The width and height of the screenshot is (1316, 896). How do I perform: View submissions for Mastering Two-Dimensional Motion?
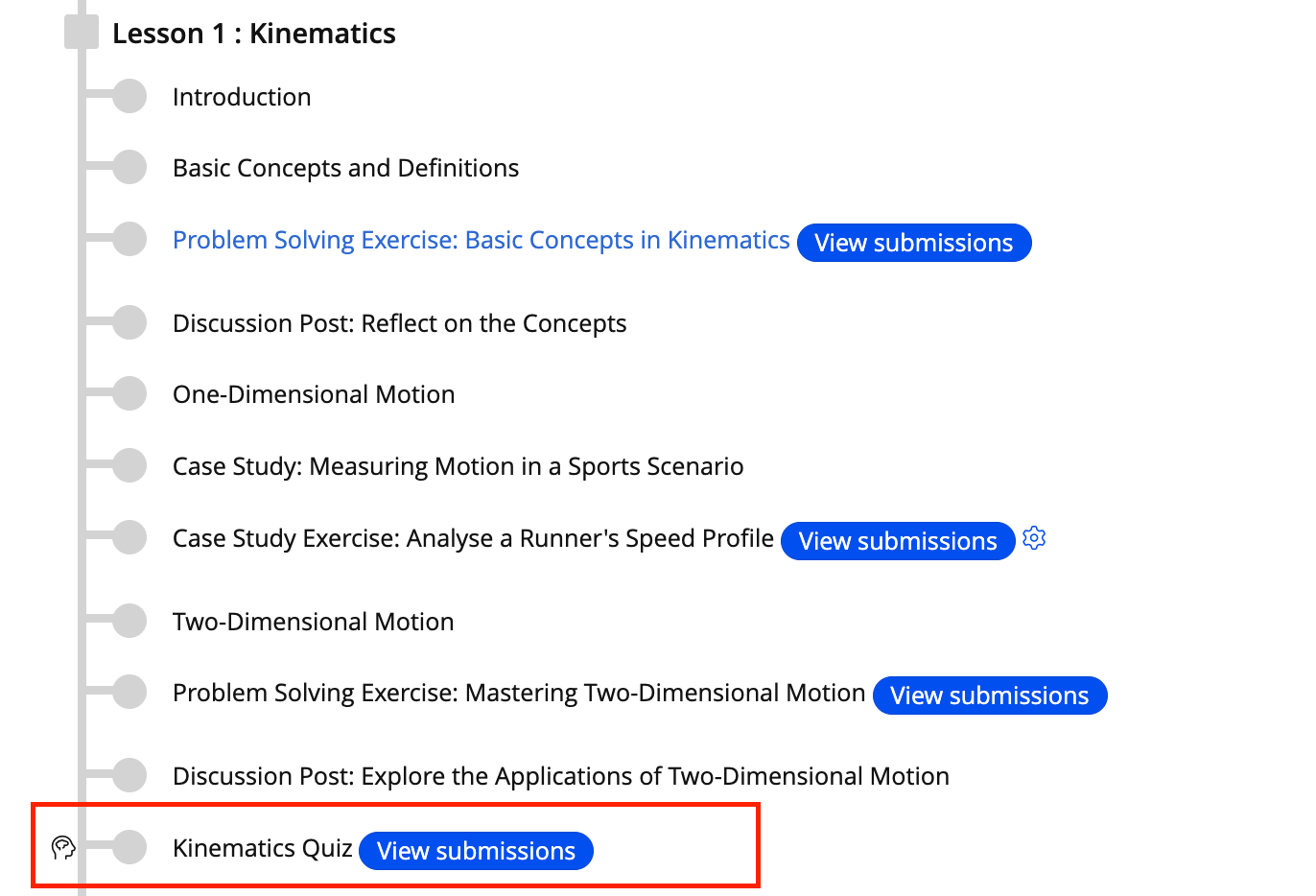click(x=990, y=696)
